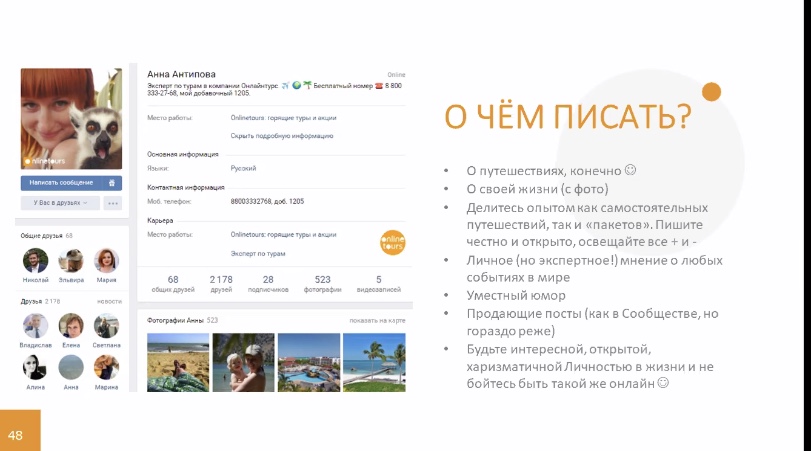Image resolution: width=811 pixels, height=451 pixels.
Task: Click показать на карте link
Action: tap(377, 321)
